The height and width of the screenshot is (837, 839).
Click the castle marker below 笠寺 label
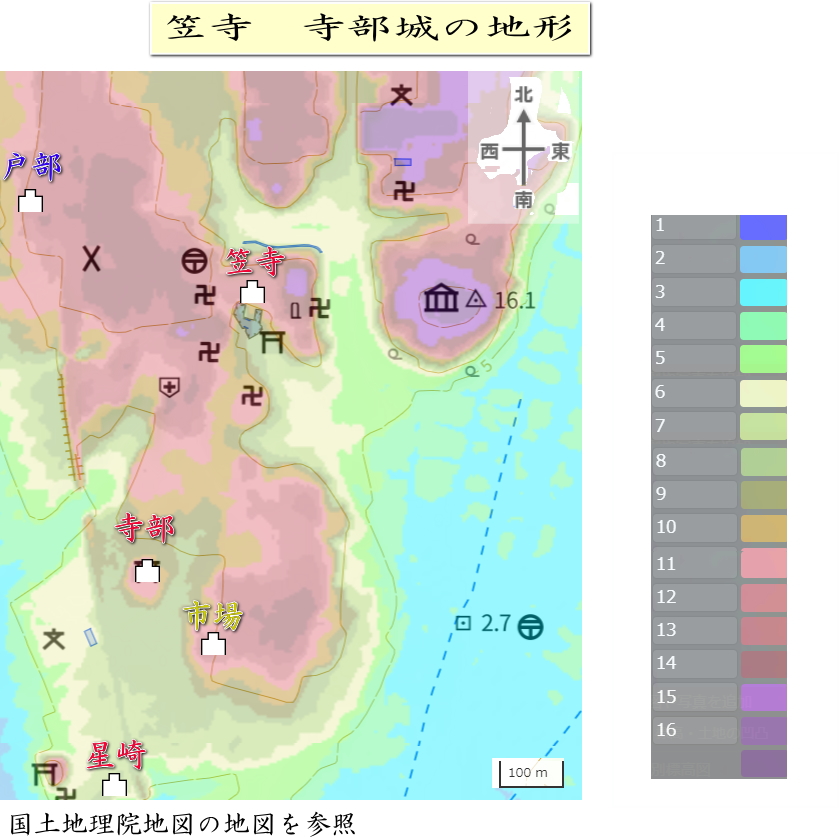point(252,293)
